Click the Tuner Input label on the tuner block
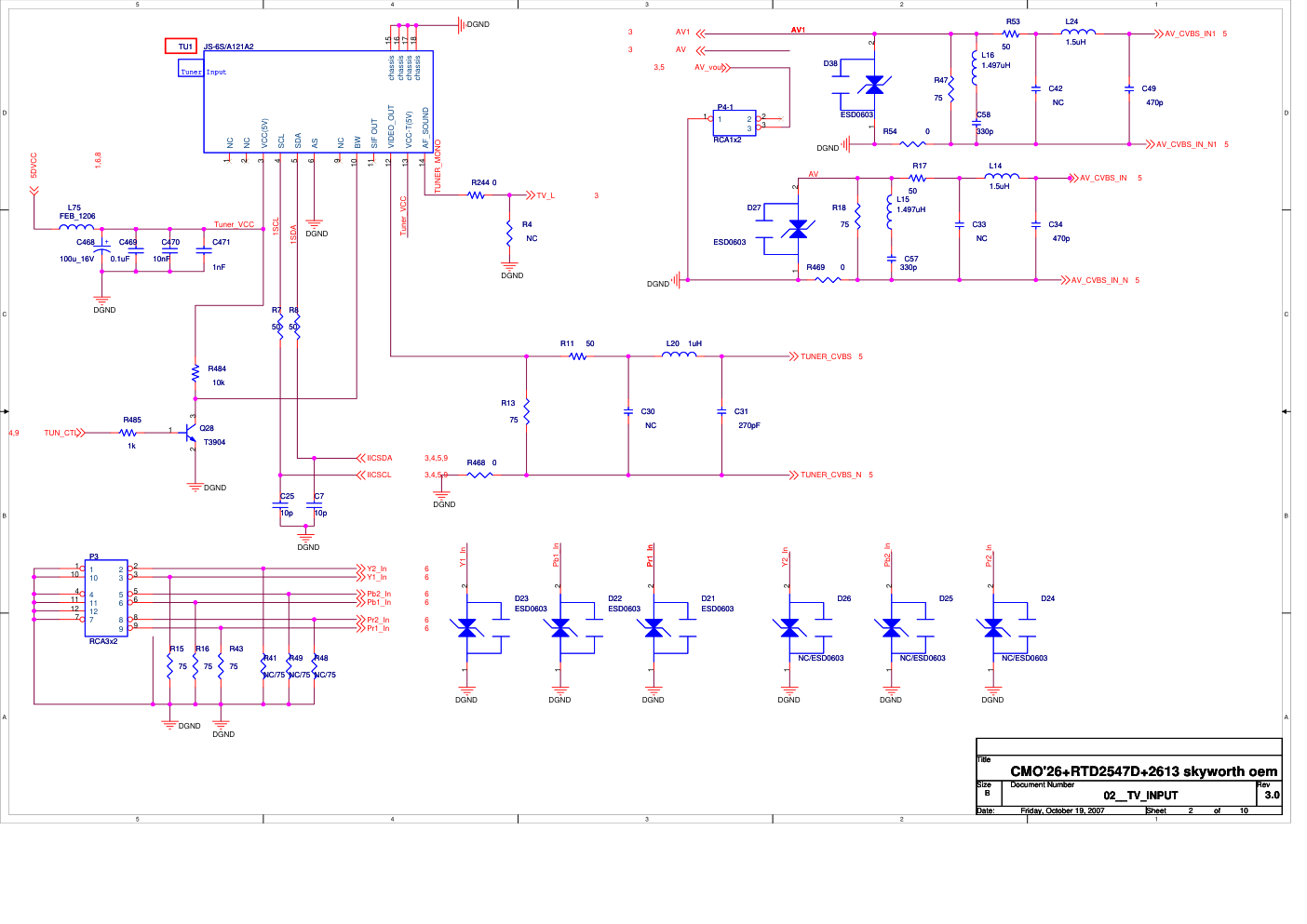This screenshot has width=1307, height=924. coord(203,72)
